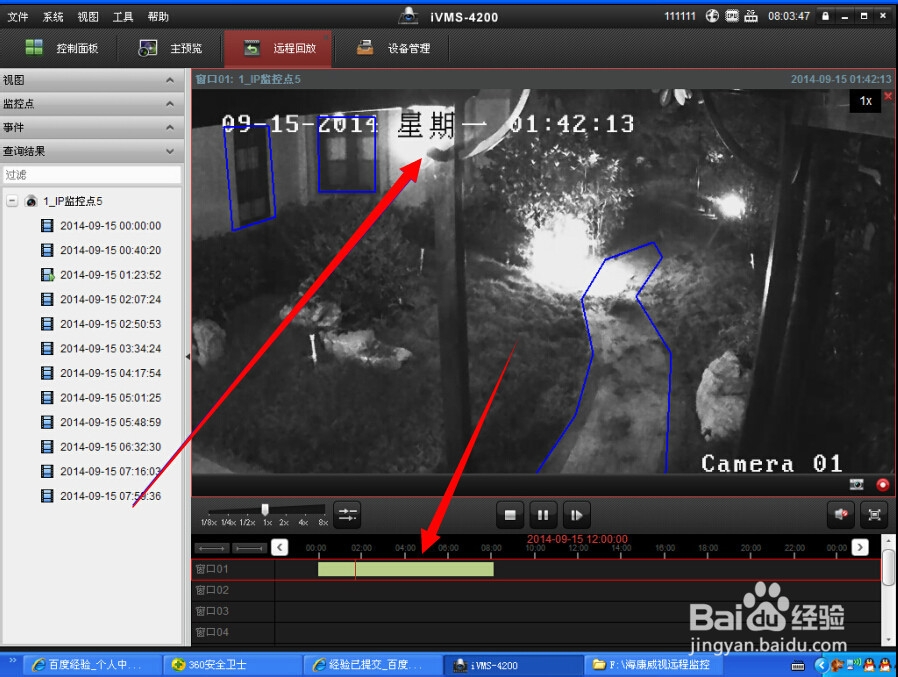
Task: Select recording 2014-09-15 04:17:54
Action: pyautogui.click(x=111, y=373)
